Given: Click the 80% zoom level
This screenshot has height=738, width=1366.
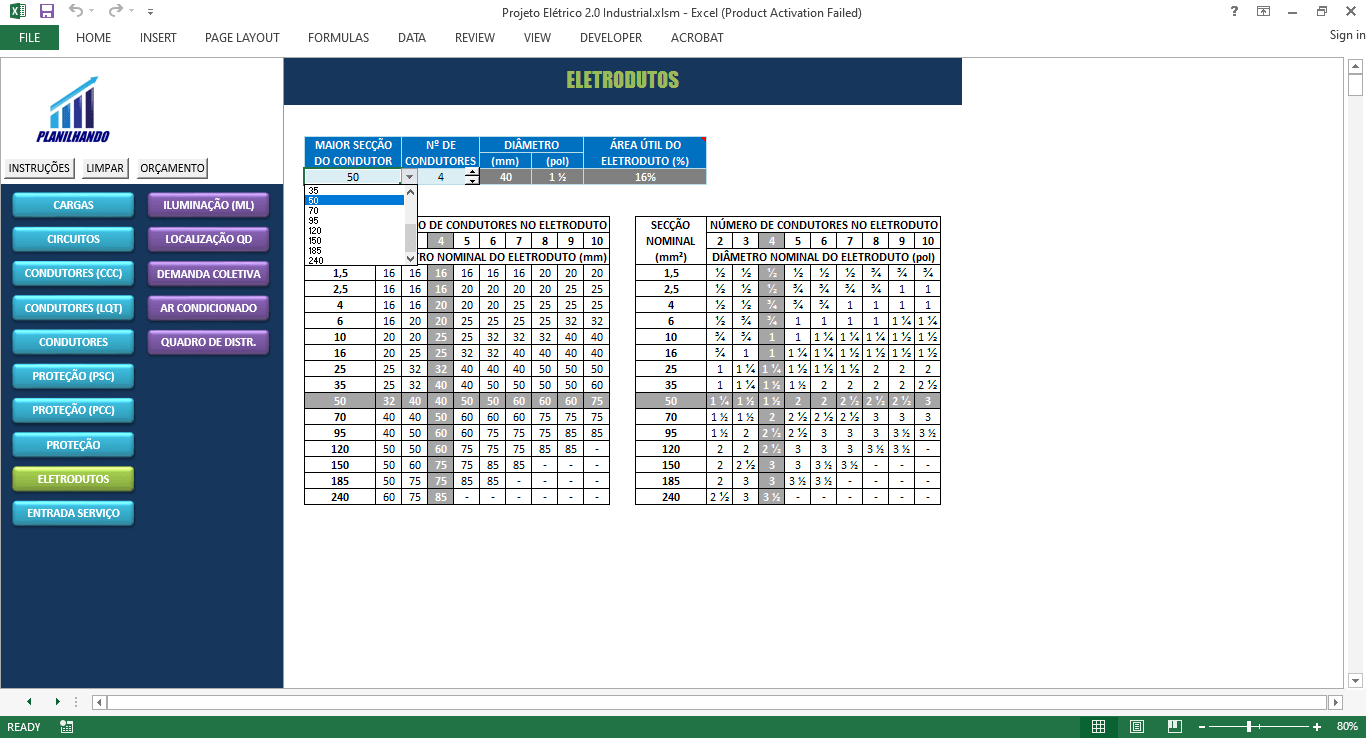Looking at the screenshot, I should (1346, 727).
